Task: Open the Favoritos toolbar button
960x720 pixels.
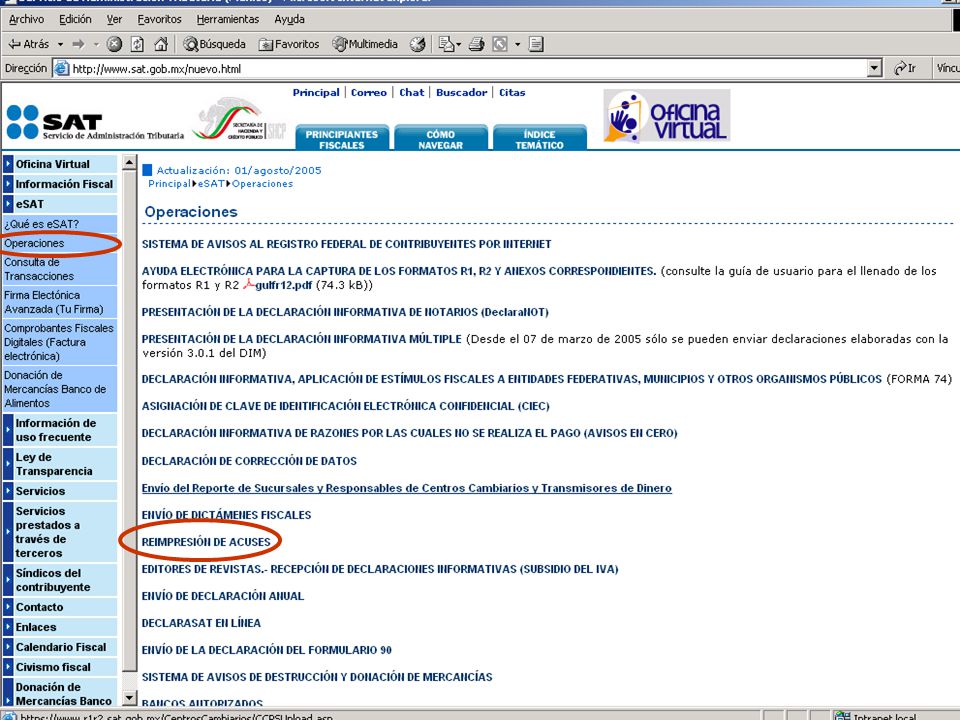Action: [x=289, y=44]
